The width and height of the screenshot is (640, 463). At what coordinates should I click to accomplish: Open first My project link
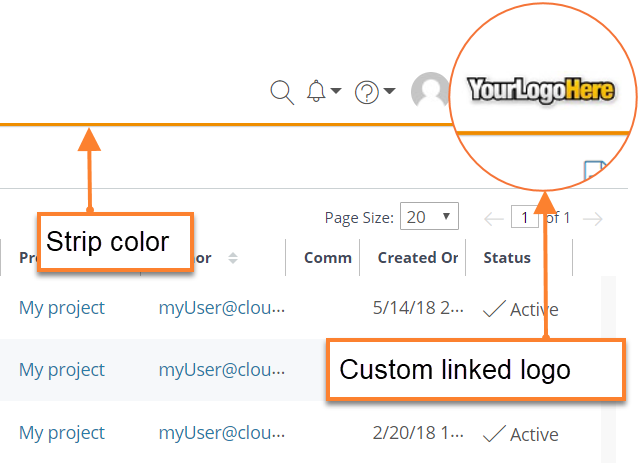62,308
